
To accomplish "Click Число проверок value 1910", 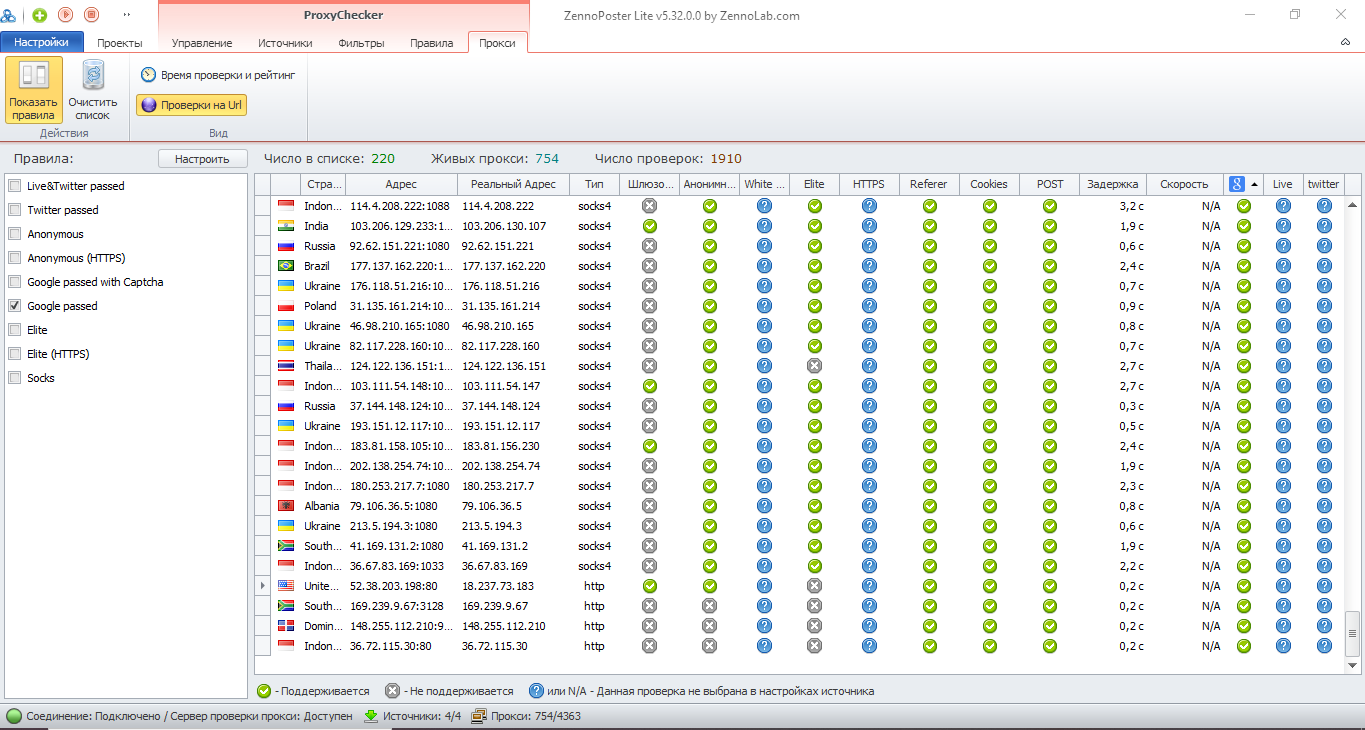I will click(x=726, y=158).
